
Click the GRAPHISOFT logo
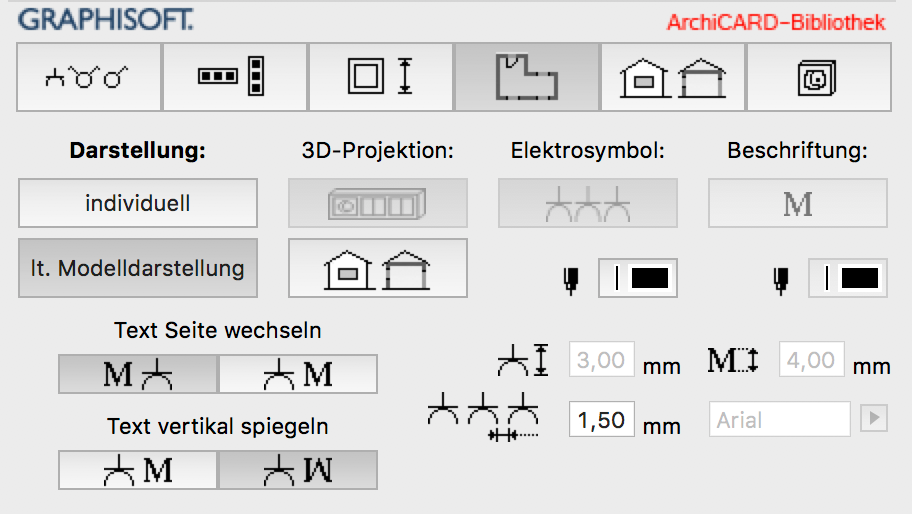(105, 20)
